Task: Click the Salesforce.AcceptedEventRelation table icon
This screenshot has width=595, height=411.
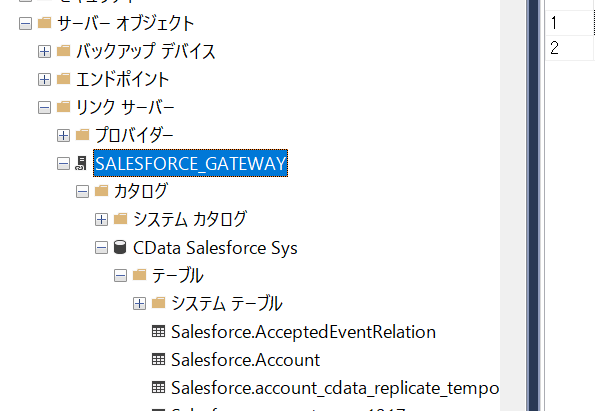Action: (158, 331)
